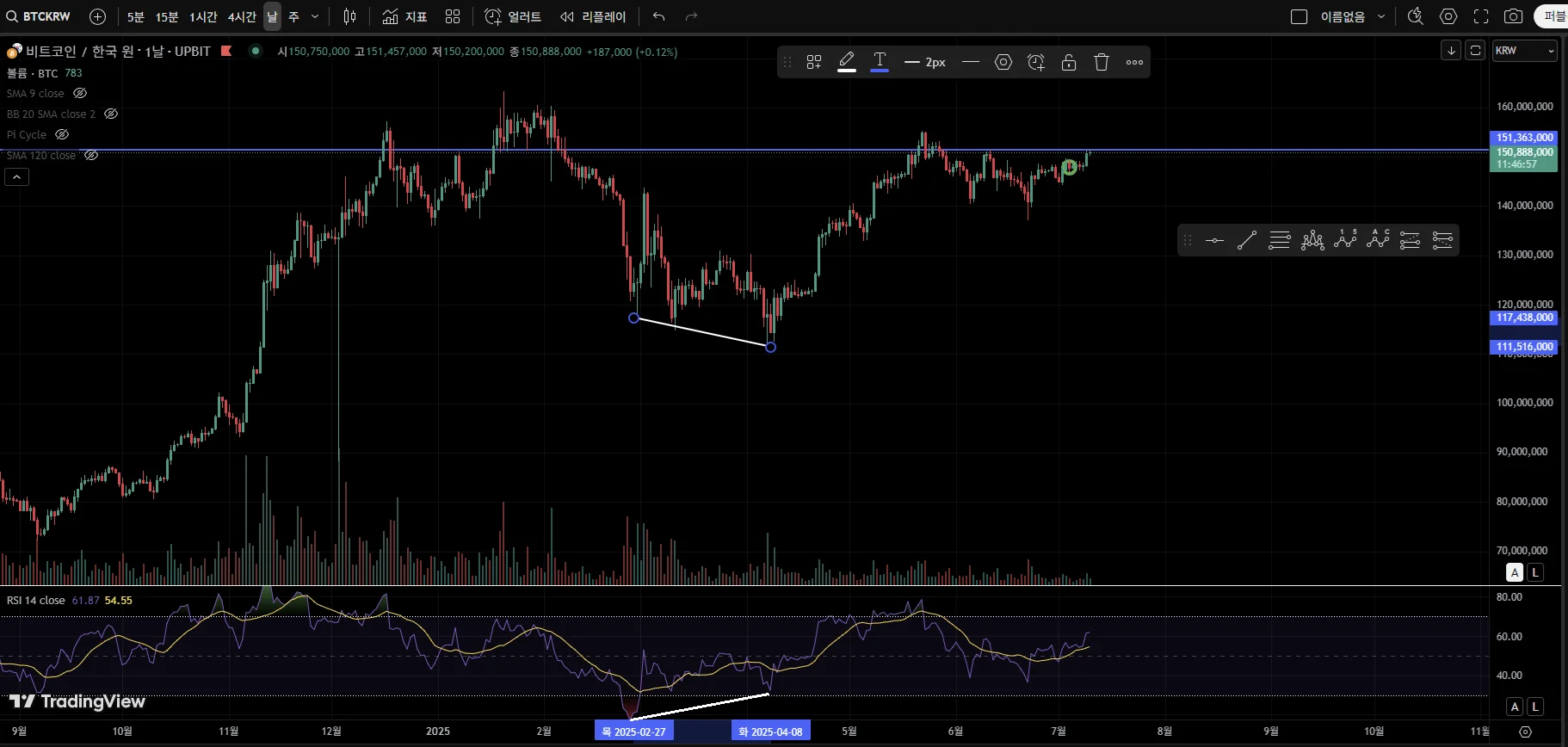The width and height of the screenshot is (1568, 747).
Task: Lock the selected trend line drawing
Action: pyautogui.click(x=1069, y=62)
